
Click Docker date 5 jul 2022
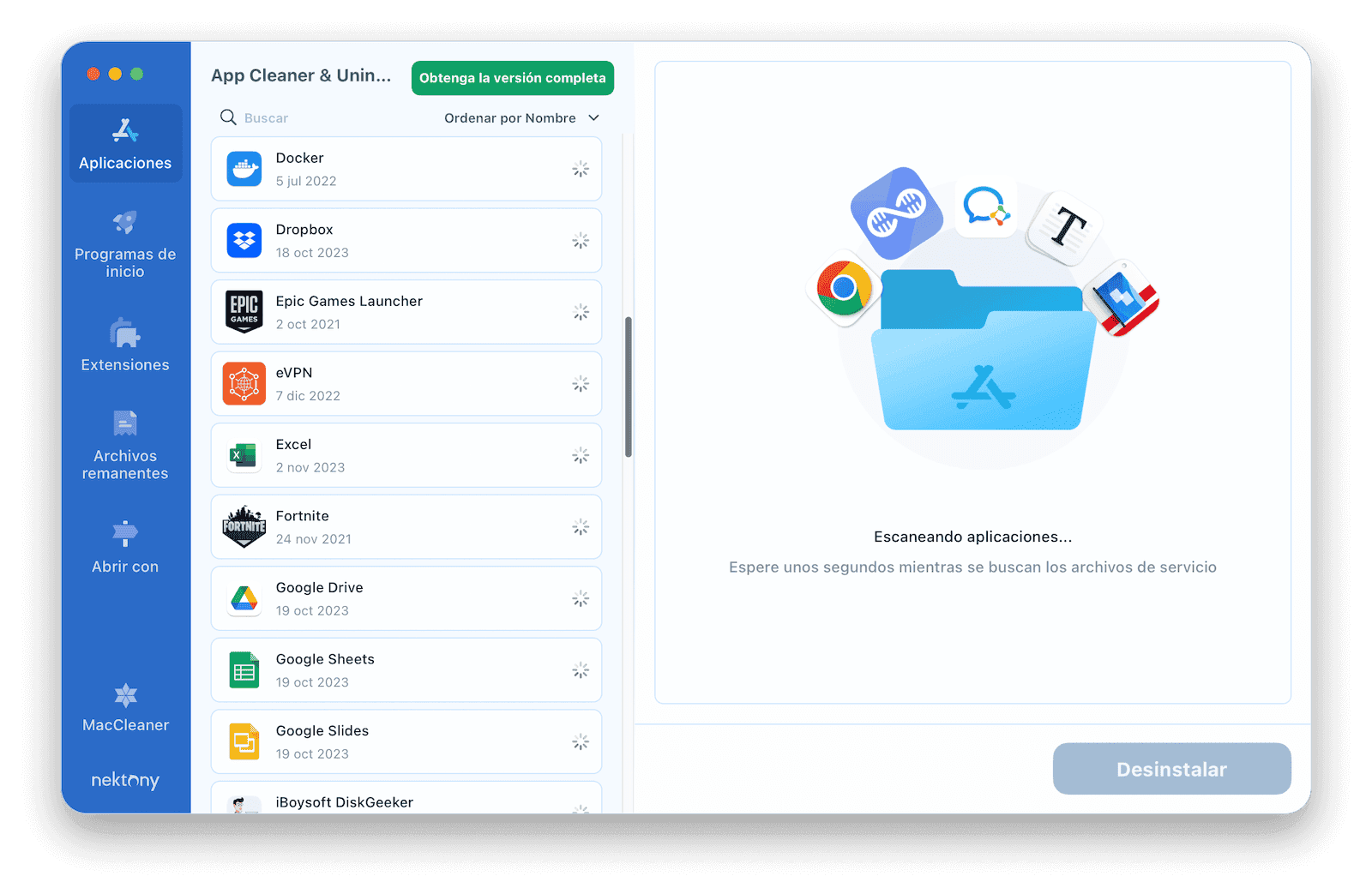point(306,181)
